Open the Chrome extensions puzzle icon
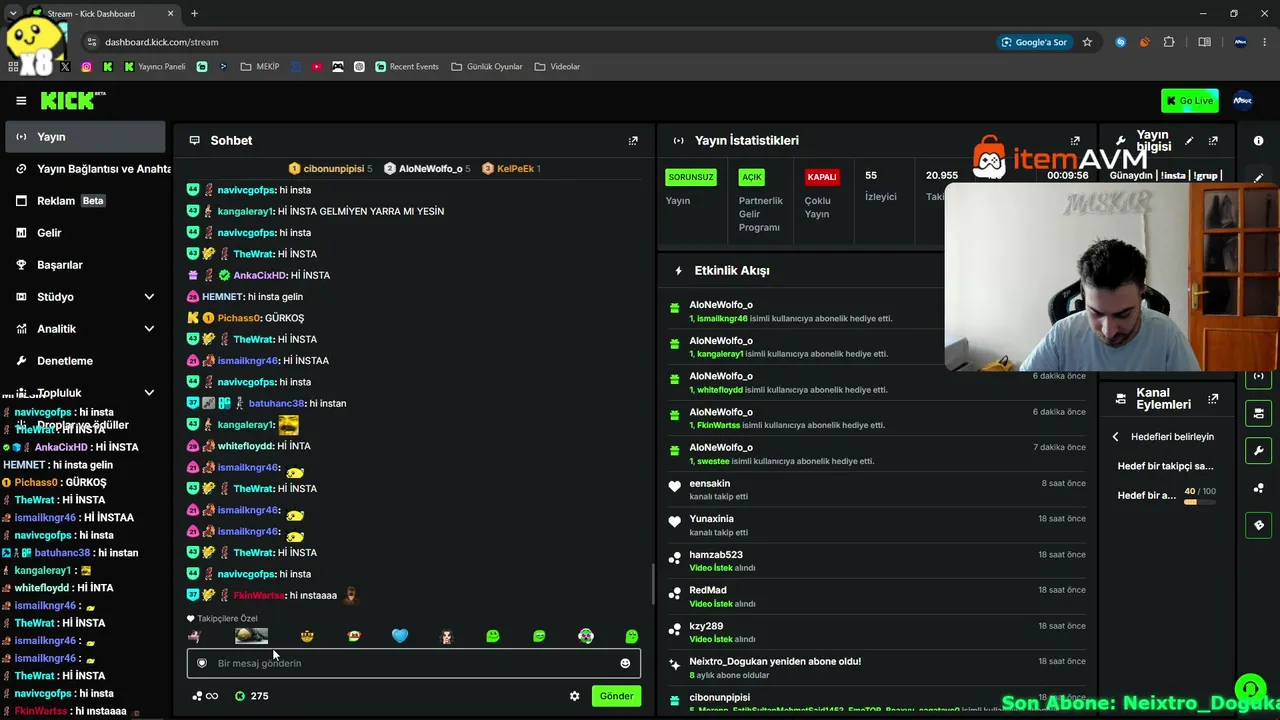 [1169, 42]
